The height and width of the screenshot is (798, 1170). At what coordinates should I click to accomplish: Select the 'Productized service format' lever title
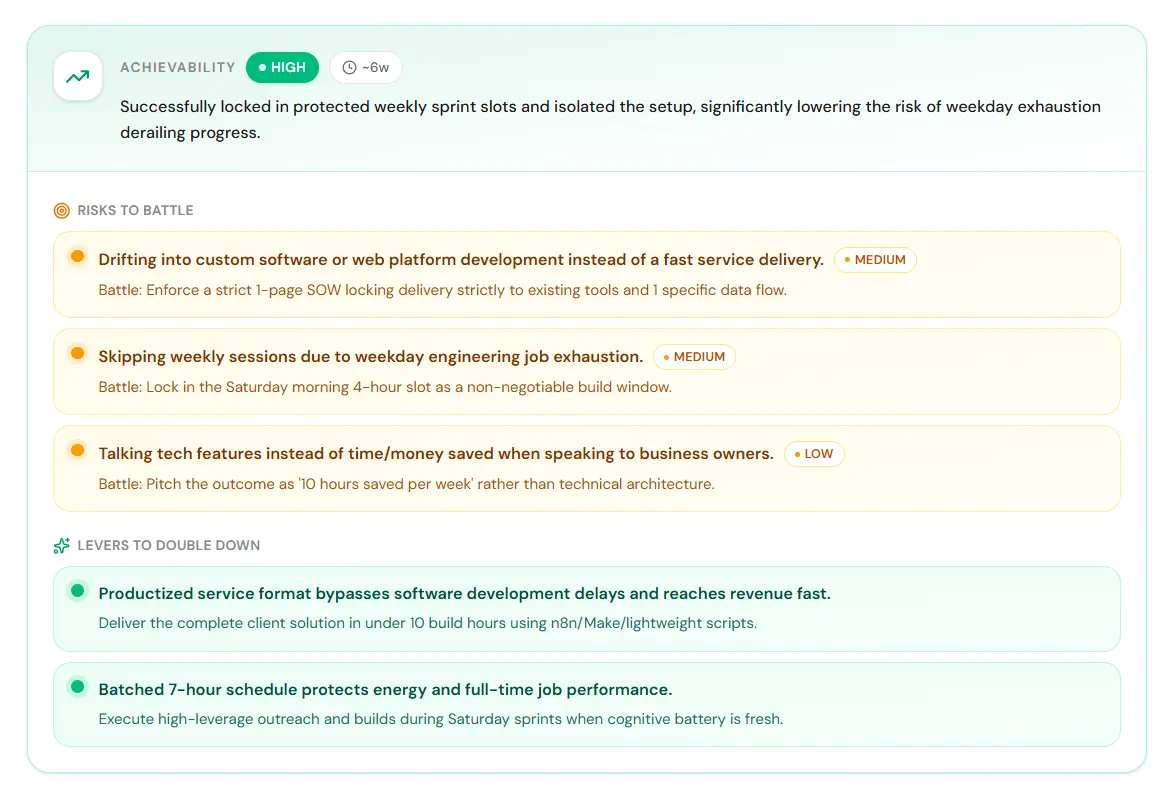464,593
